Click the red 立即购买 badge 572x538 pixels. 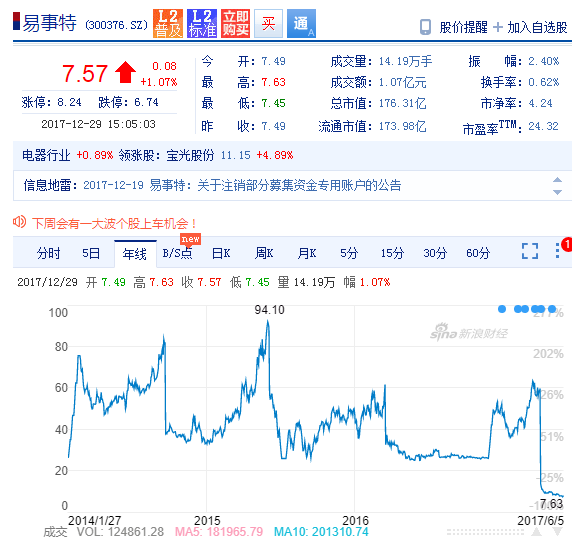(235, 23)
